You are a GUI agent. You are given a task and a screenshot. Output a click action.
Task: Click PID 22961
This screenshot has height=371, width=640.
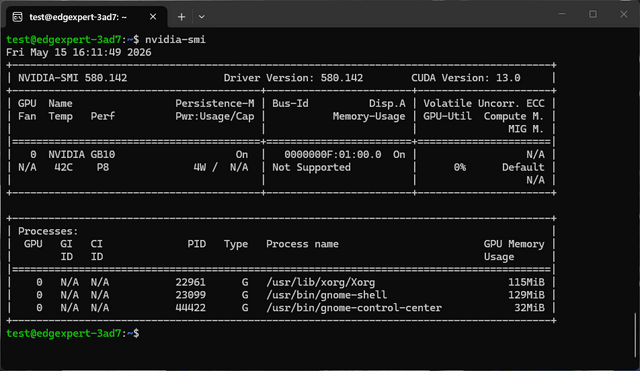(x=191, y=282)
